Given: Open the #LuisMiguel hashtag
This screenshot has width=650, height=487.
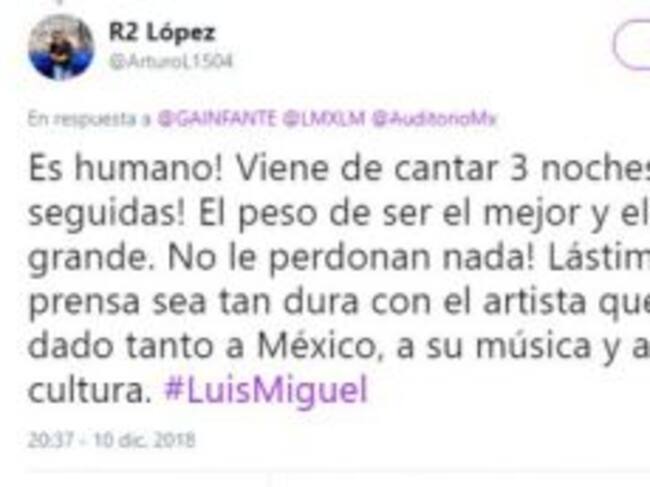Looking at the screenshot, I should [266, 390].
